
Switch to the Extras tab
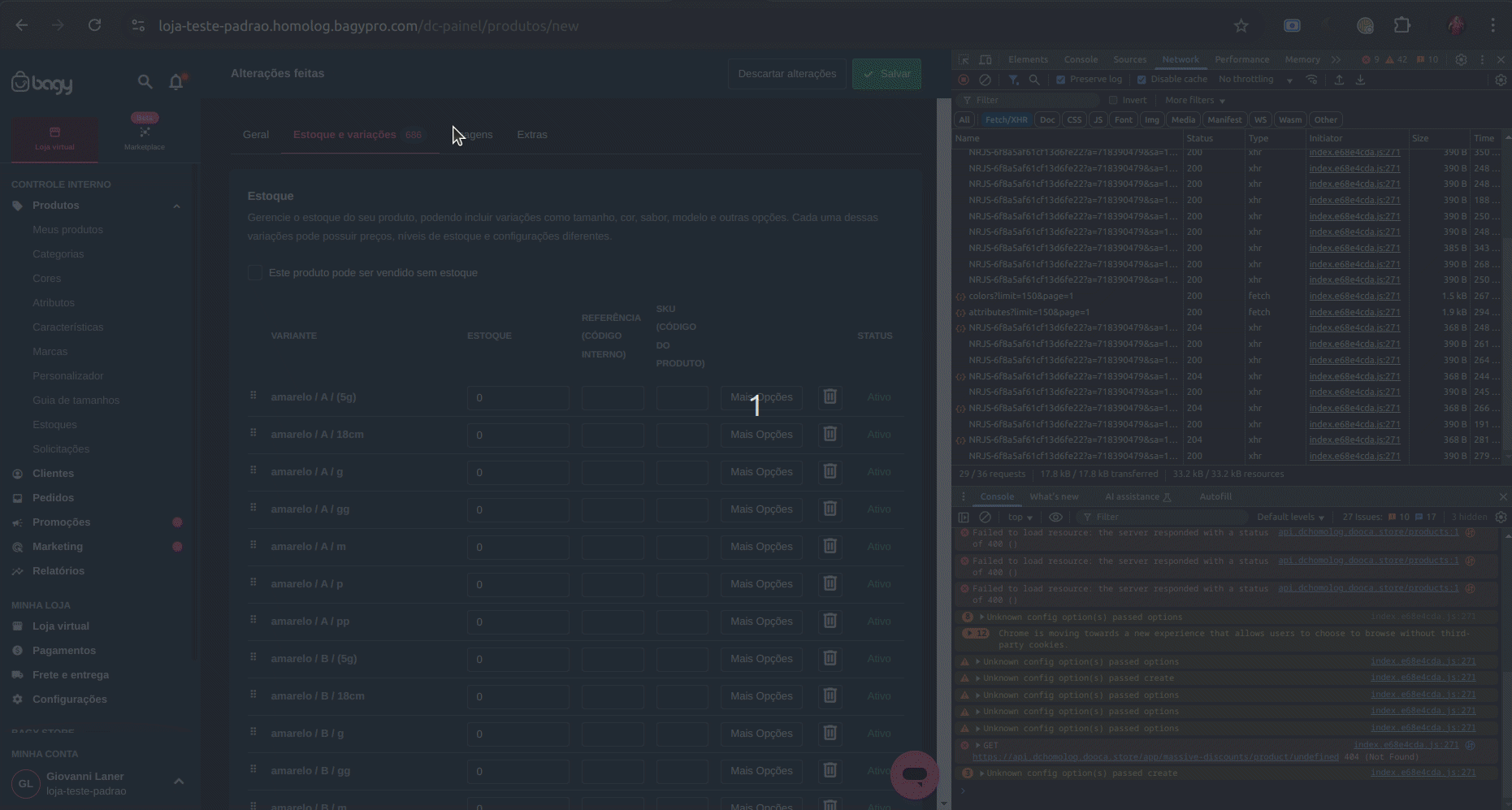point(532,135)
